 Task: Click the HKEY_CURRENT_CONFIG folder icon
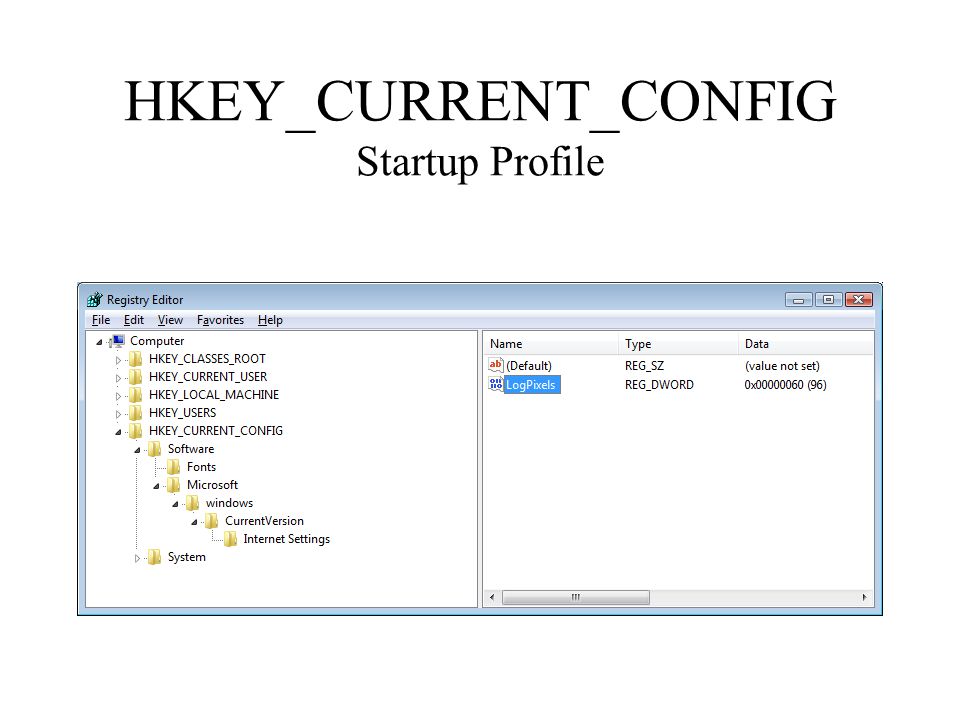click(136, 431)
